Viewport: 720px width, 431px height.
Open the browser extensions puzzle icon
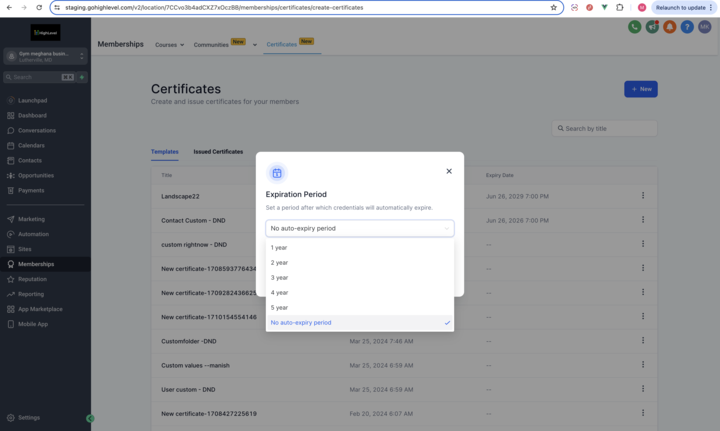620,7
